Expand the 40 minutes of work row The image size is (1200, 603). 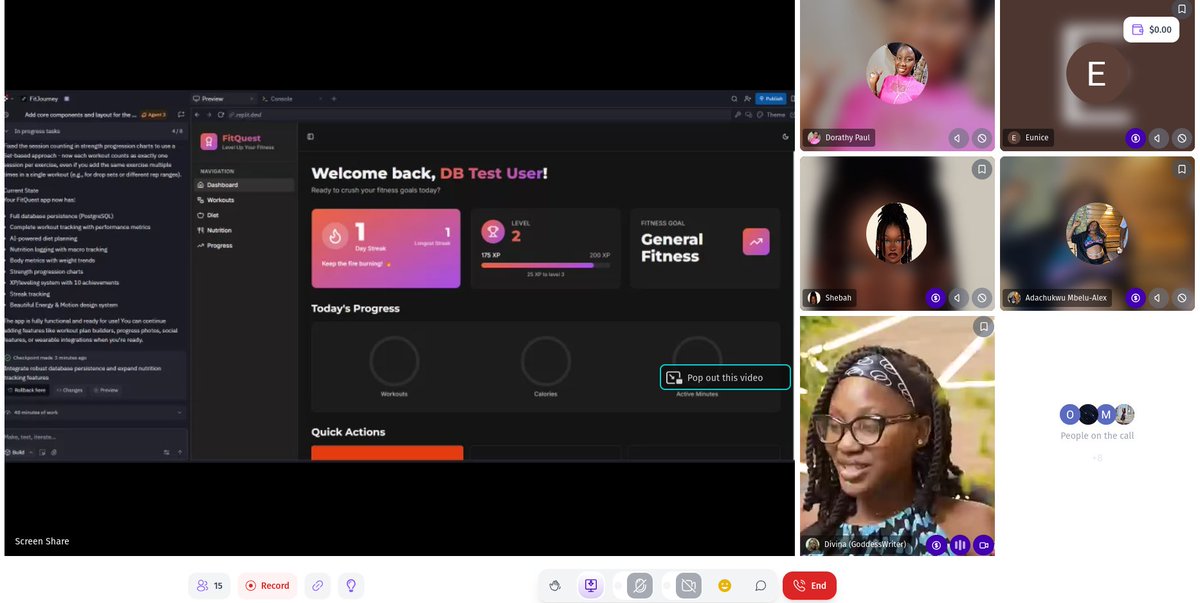tap(95, 412)
